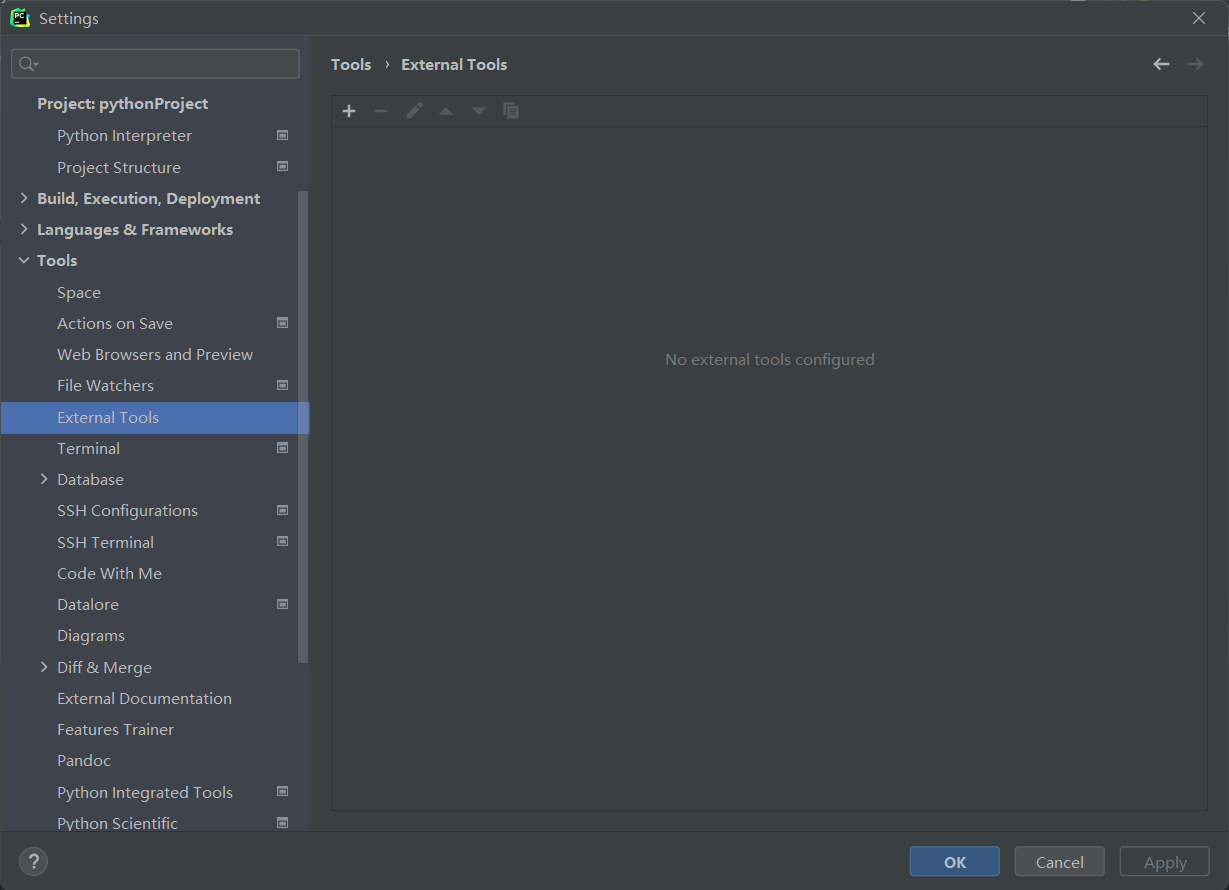This screenshot has width=1229, height=890.
Task: Select External Tools in the tree
Action: (155, 417)
